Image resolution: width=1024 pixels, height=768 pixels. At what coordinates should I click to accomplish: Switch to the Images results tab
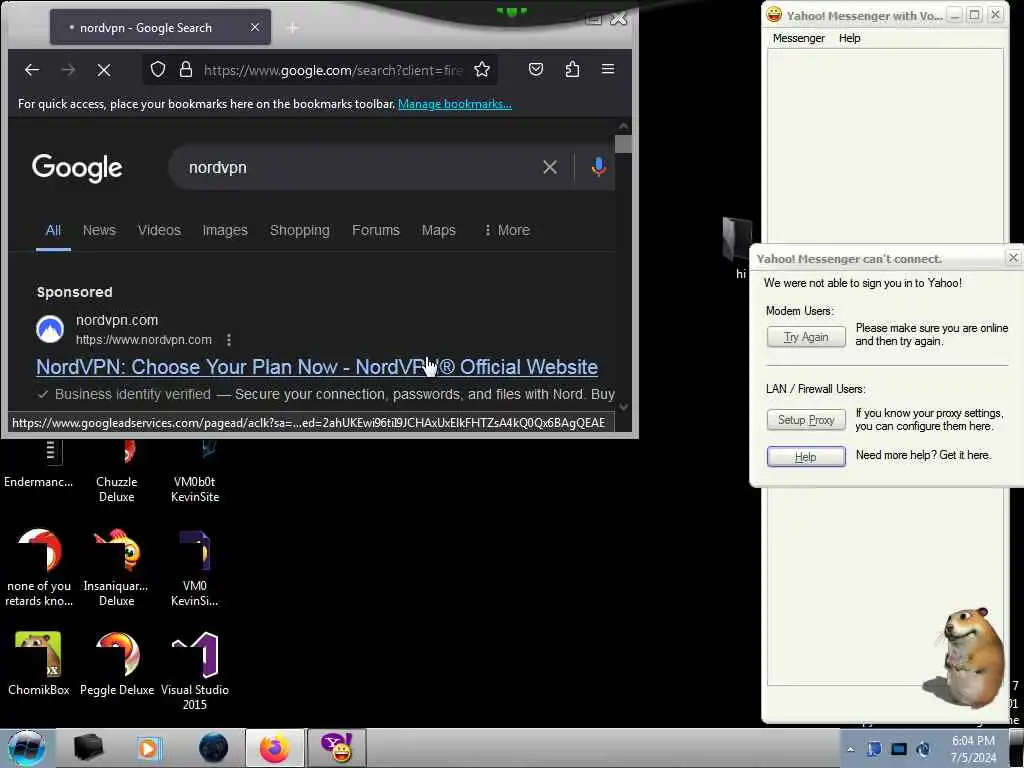pos(225,231)
